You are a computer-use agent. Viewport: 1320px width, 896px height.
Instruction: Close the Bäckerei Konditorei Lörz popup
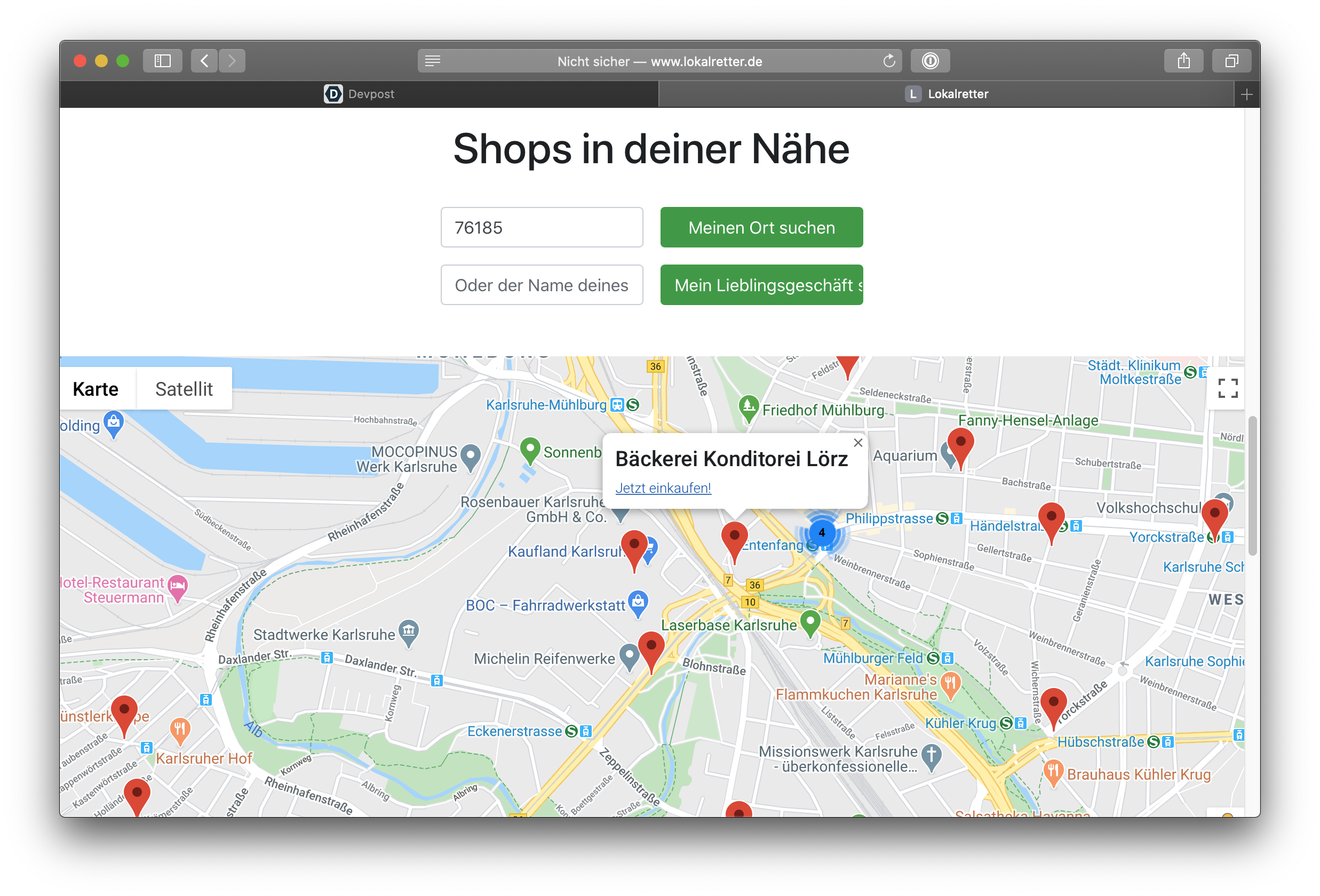[x=857, y=442]
